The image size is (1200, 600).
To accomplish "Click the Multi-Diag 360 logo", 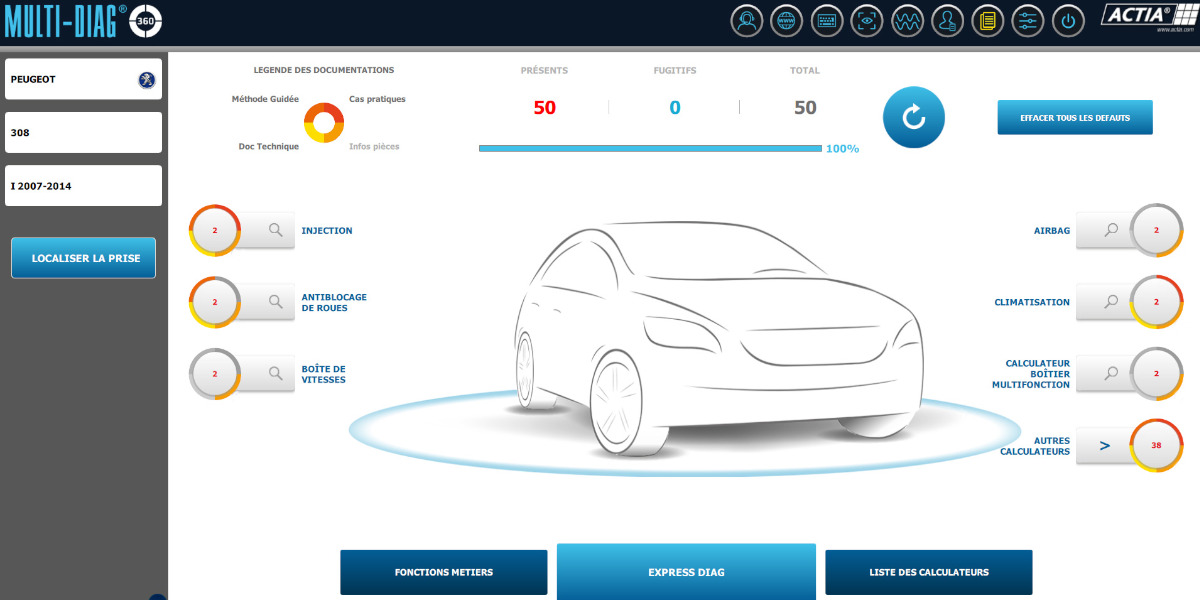I will [x=83, y=20].
